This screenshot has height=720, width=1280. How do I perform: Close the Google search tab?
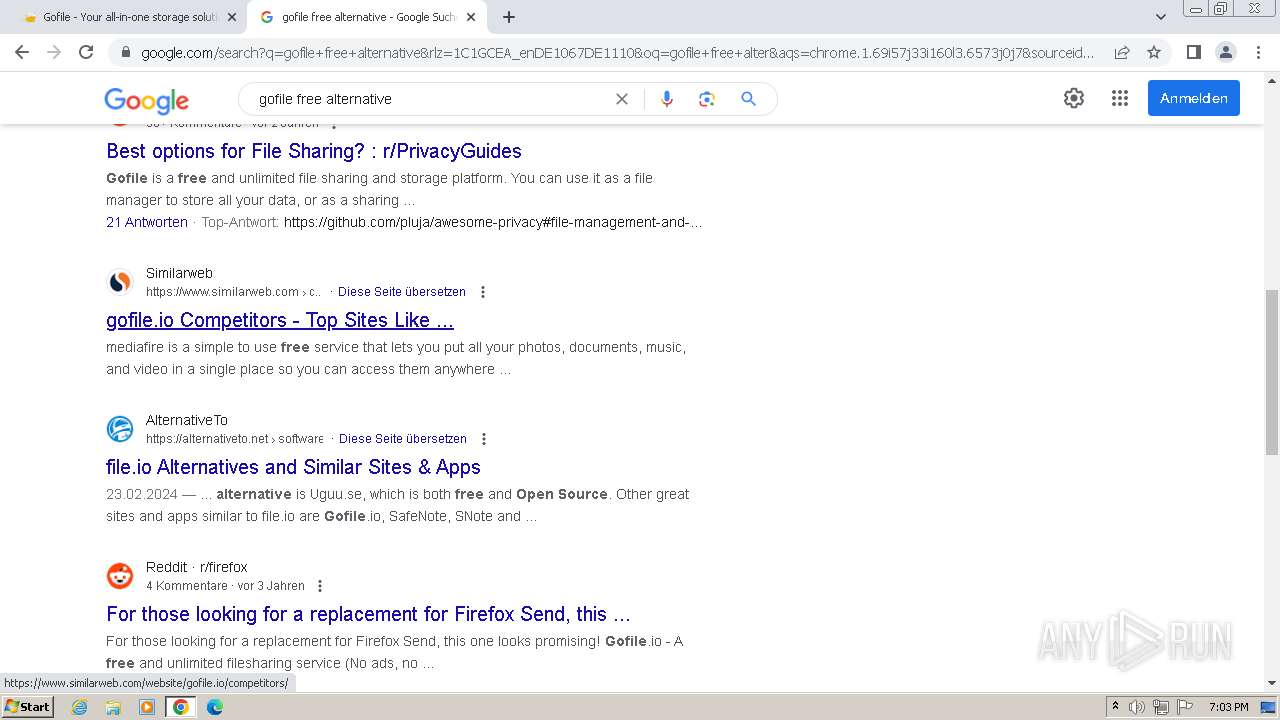click(471, 17)
